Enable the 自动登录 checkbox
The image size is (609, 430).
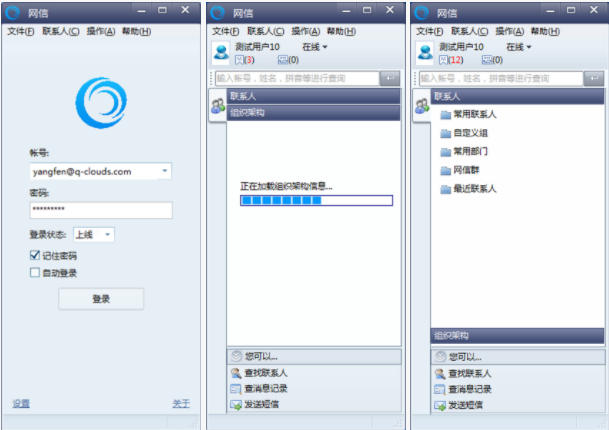coord(35,273)
